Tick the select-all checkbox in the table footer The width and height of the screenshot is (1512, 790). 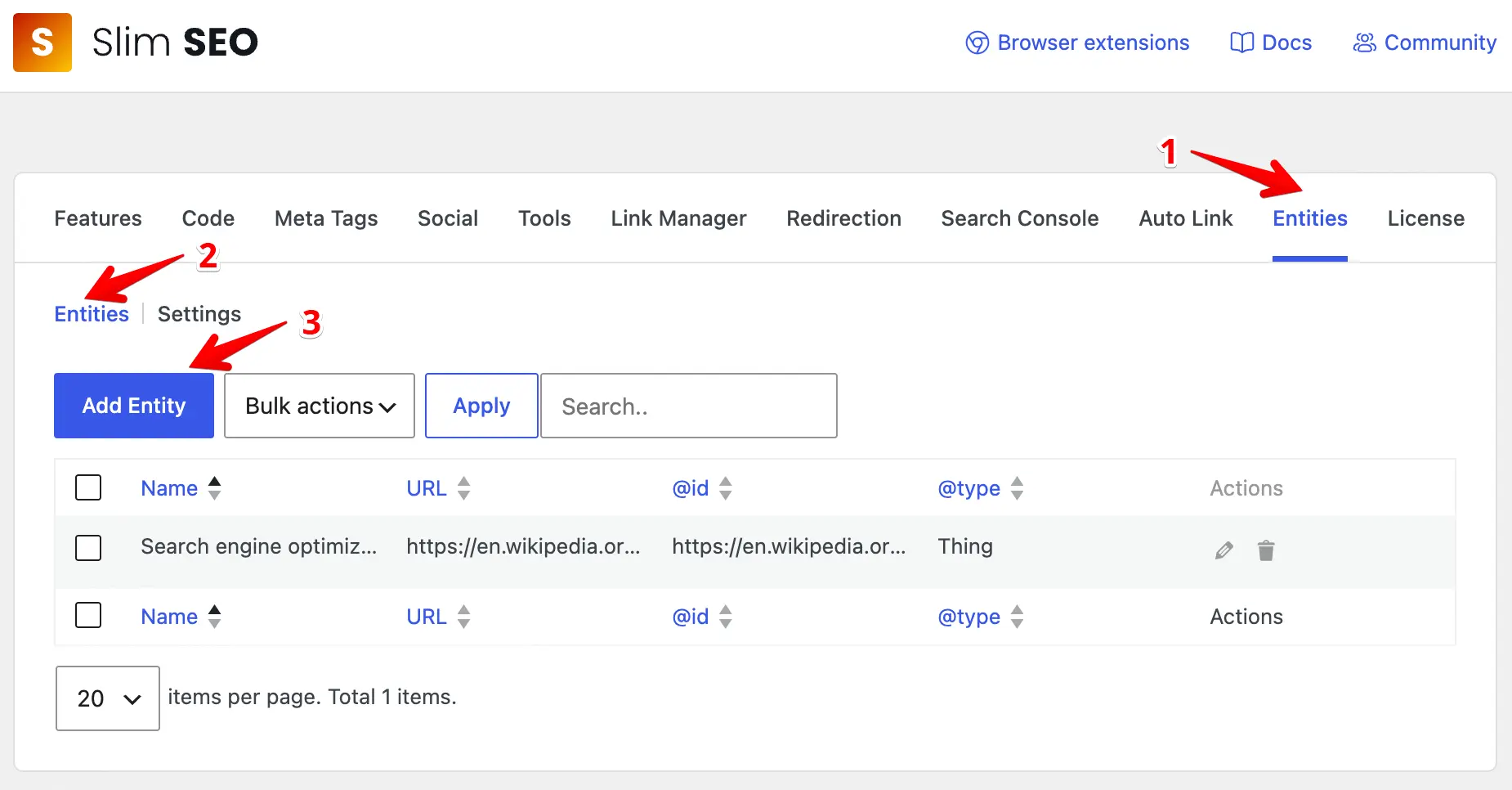point(88,615)
